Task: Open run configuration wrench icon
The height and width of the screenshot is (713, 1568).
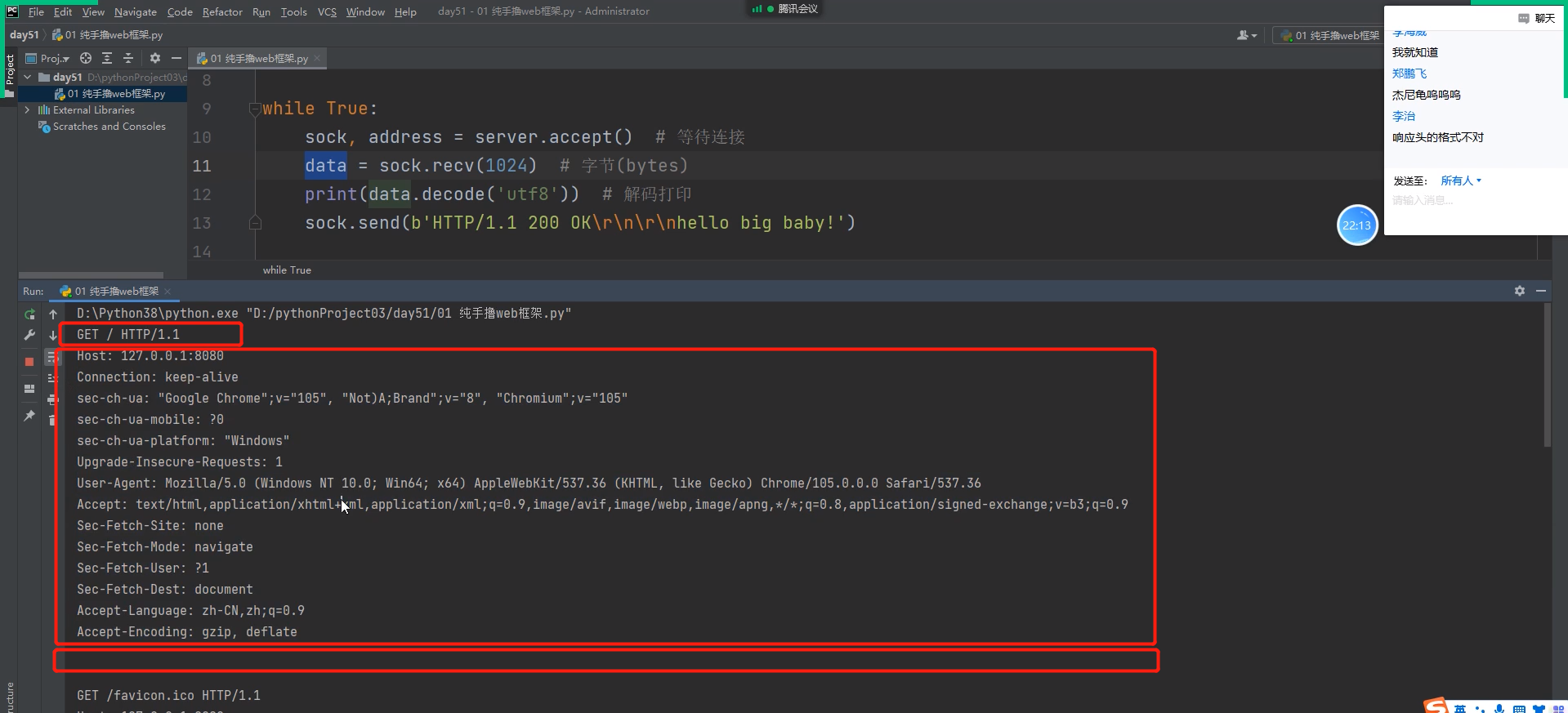Action: pos(29,335)
